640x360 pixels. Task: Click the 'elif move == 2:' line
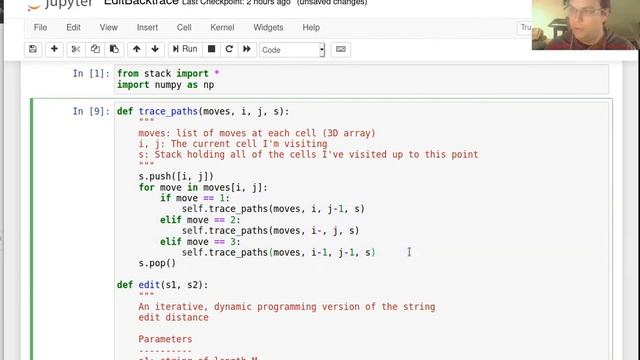(200, 220)
